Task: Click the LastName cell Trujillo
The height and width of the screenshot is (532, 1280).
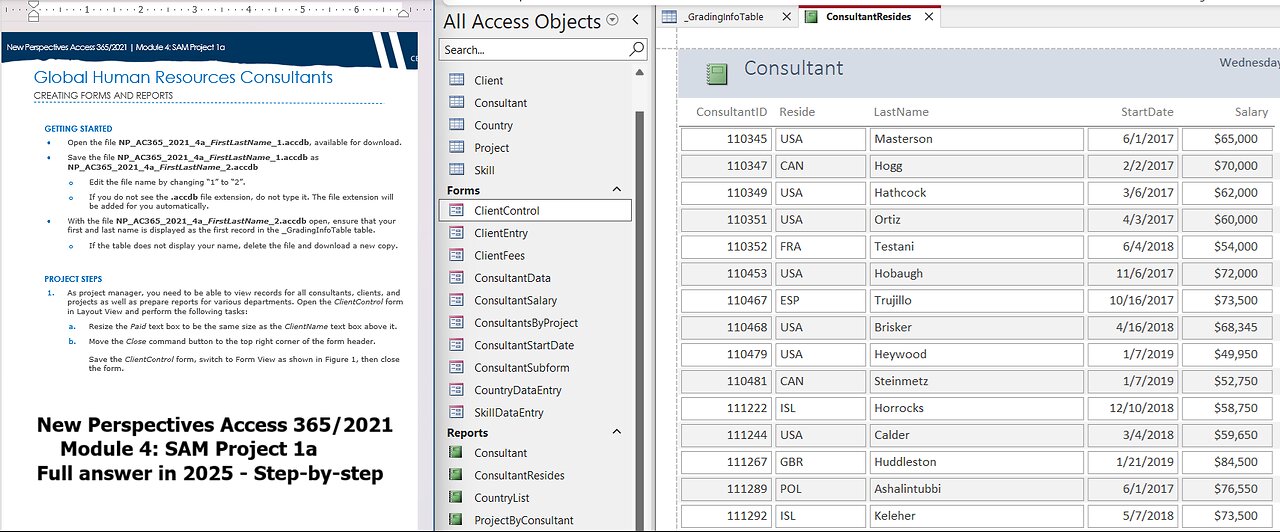Action: pos(977,300)
